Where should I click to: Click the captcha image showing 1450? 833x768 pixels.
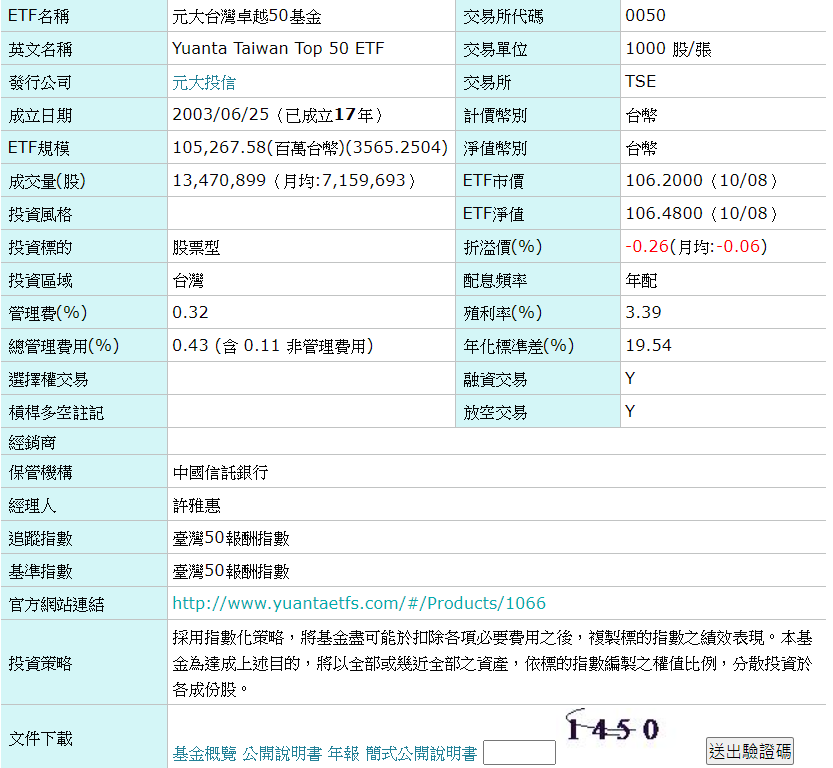point(613,727)
